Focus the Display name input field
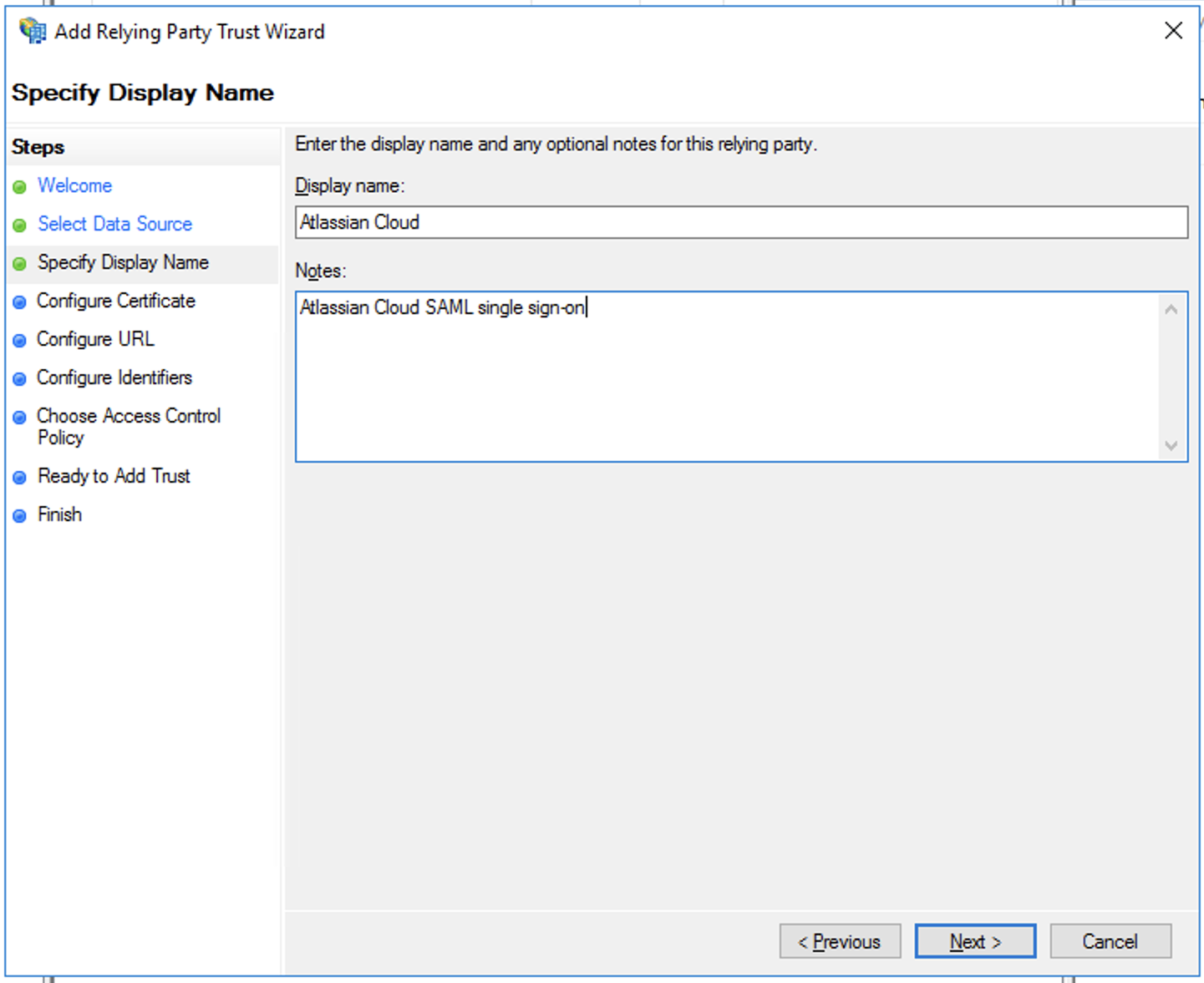Screen dimensions: 1204x983 (x=741, y=222)
